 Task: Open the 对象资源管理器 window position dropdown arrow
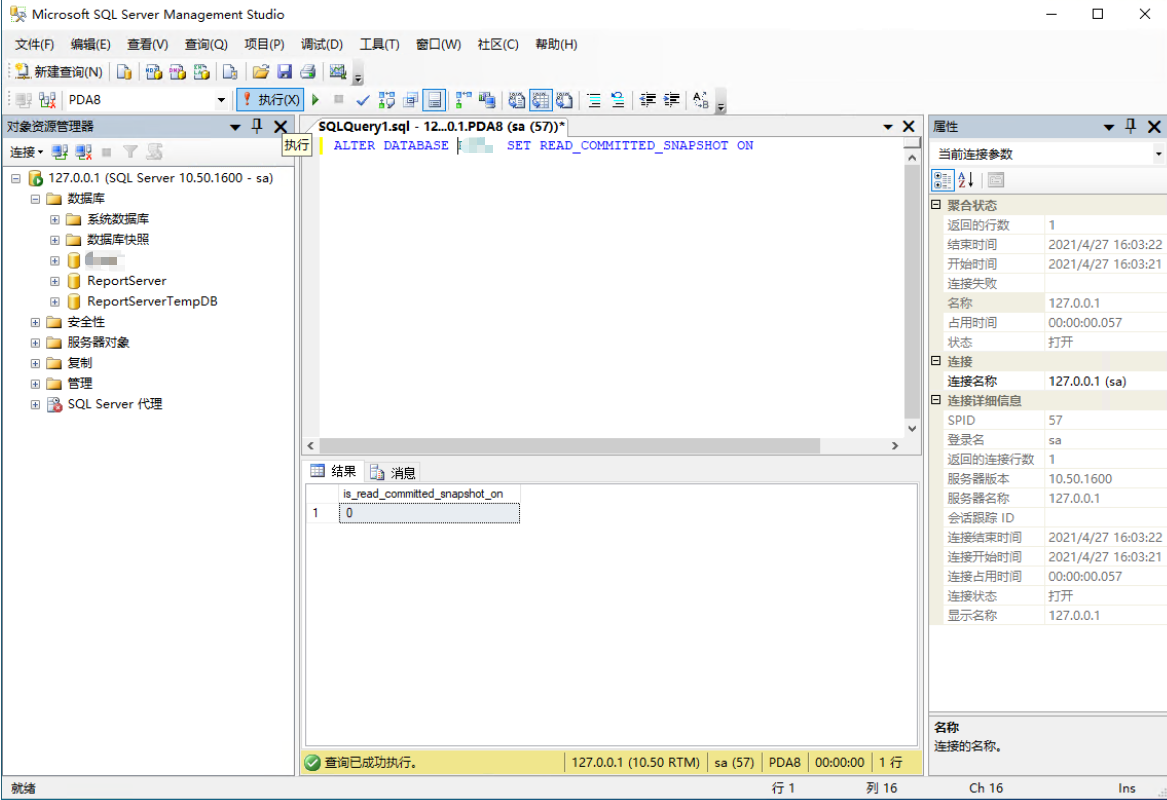(235, 127)
